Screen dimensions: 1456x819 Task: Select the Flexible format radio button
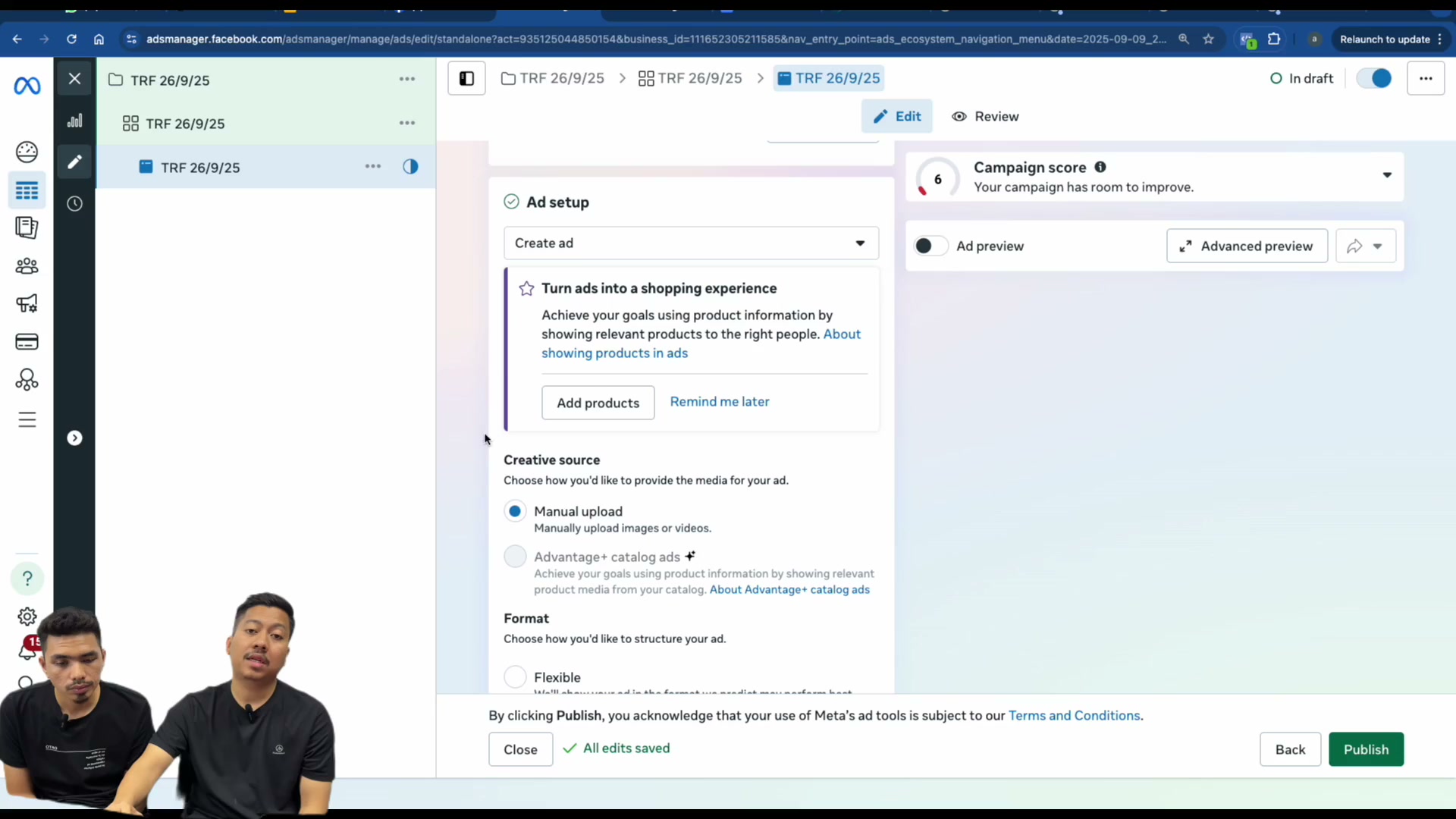pyautogui.click(x=515, y=677)
